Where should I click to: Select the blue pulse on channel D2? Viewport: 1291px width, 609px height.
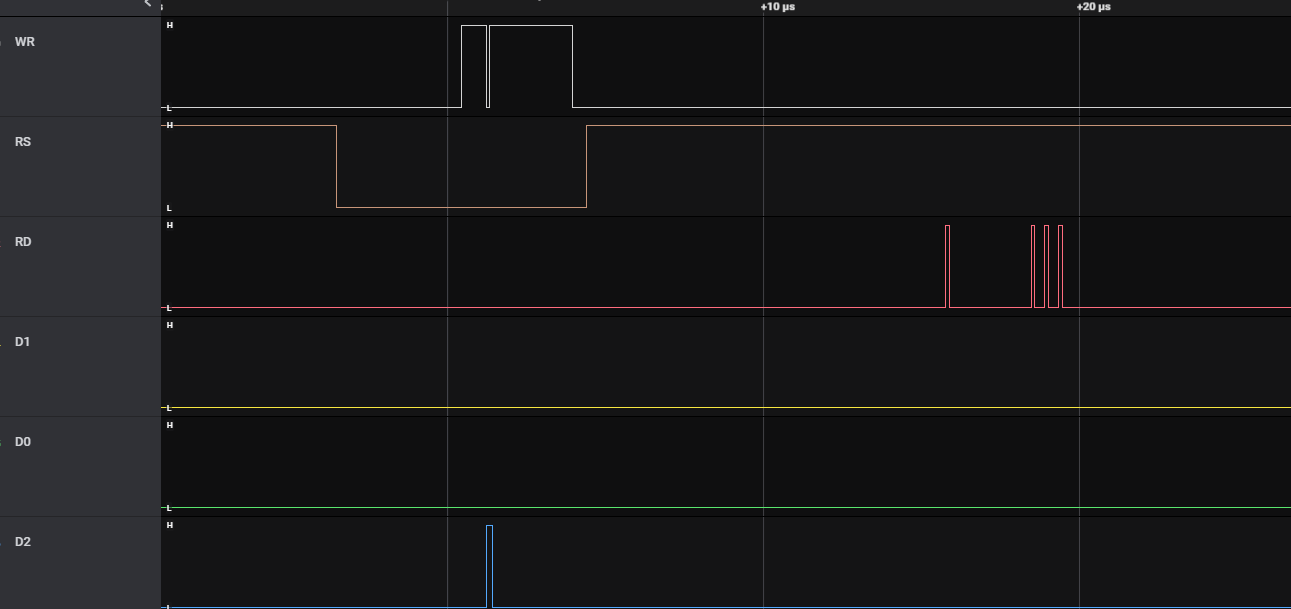(x=489, y=560)
